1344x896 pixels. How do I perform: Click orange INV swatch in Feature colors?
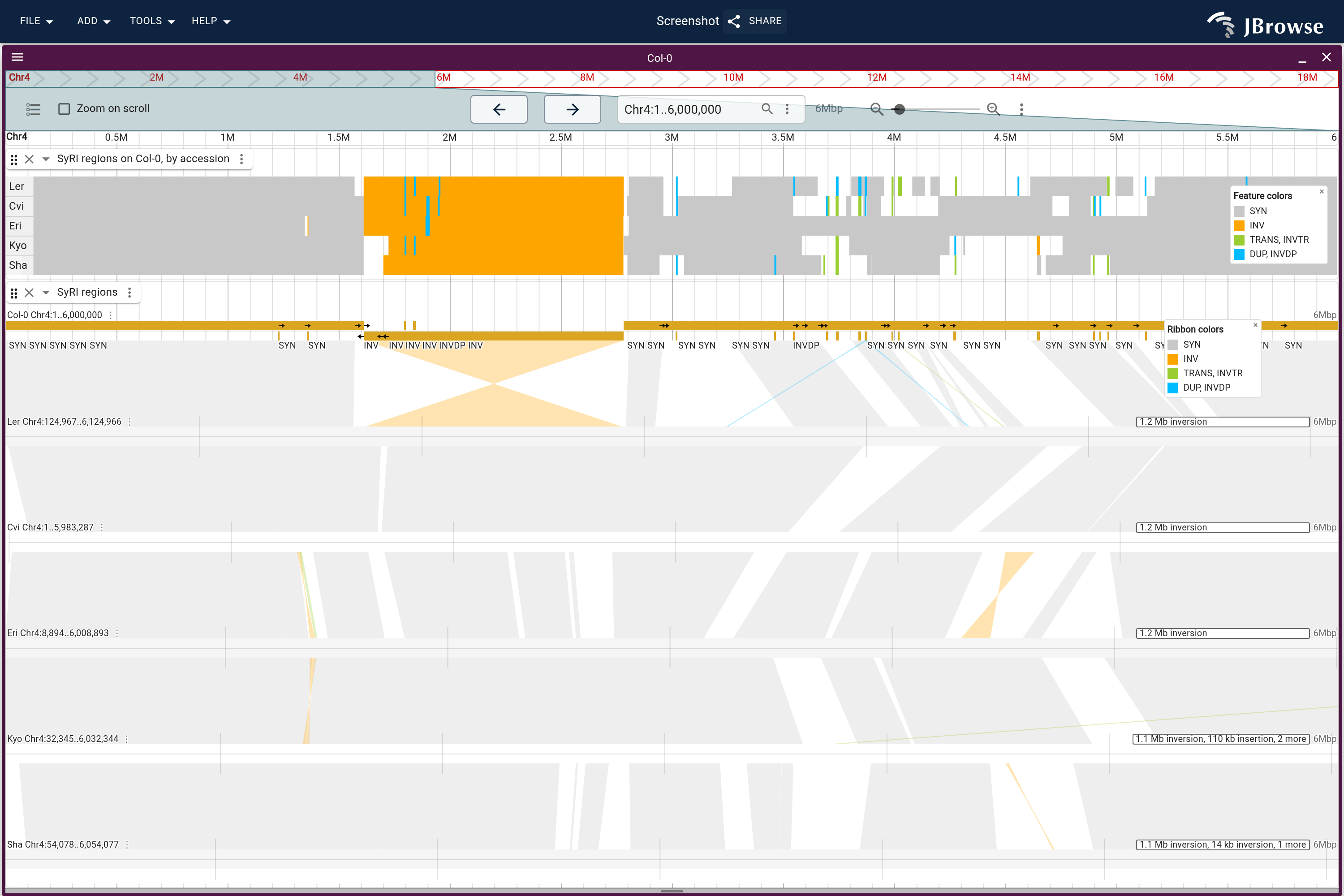coord(1239,225)
